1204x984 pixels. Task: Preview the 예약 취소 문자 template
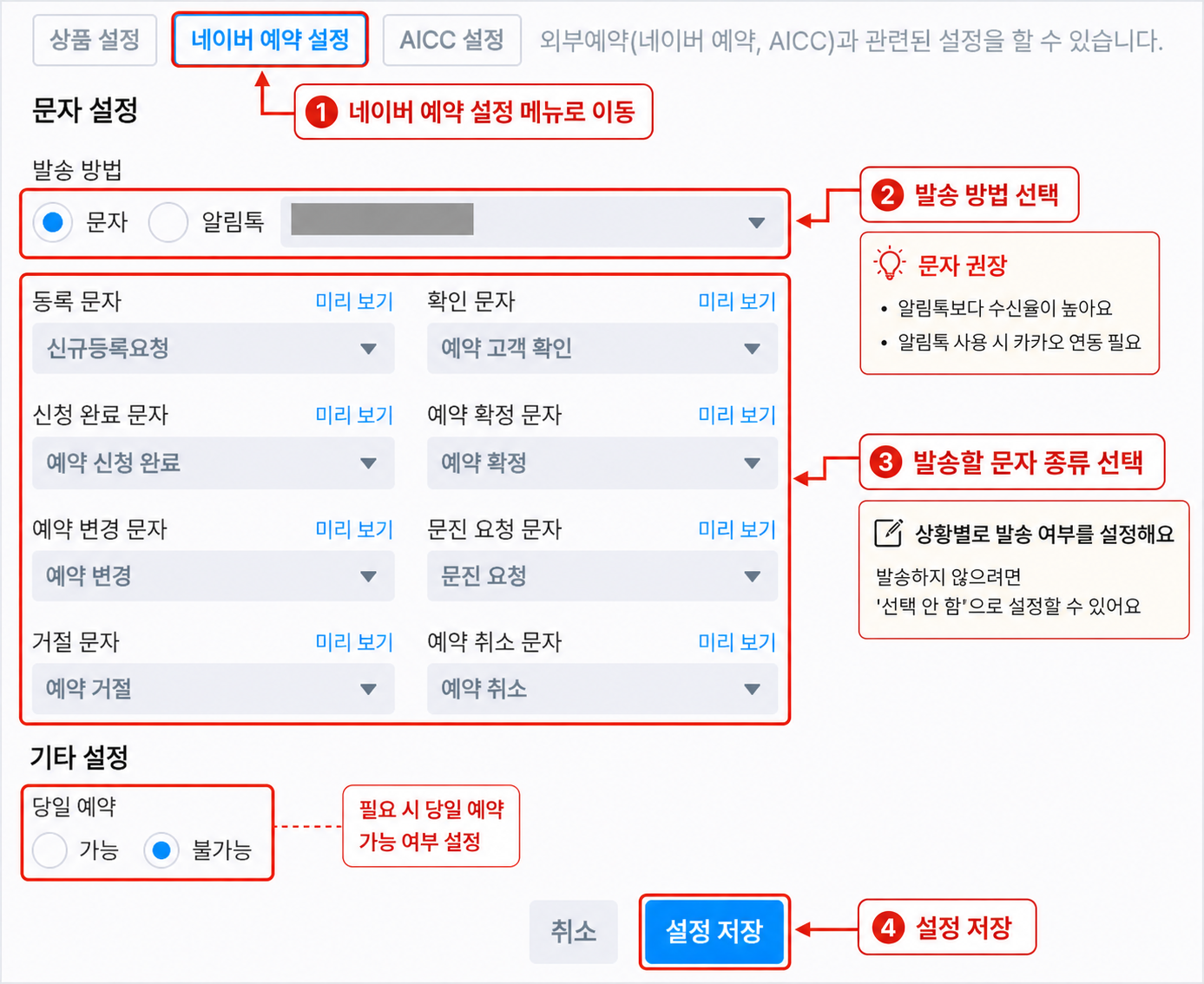pos(737,642)
